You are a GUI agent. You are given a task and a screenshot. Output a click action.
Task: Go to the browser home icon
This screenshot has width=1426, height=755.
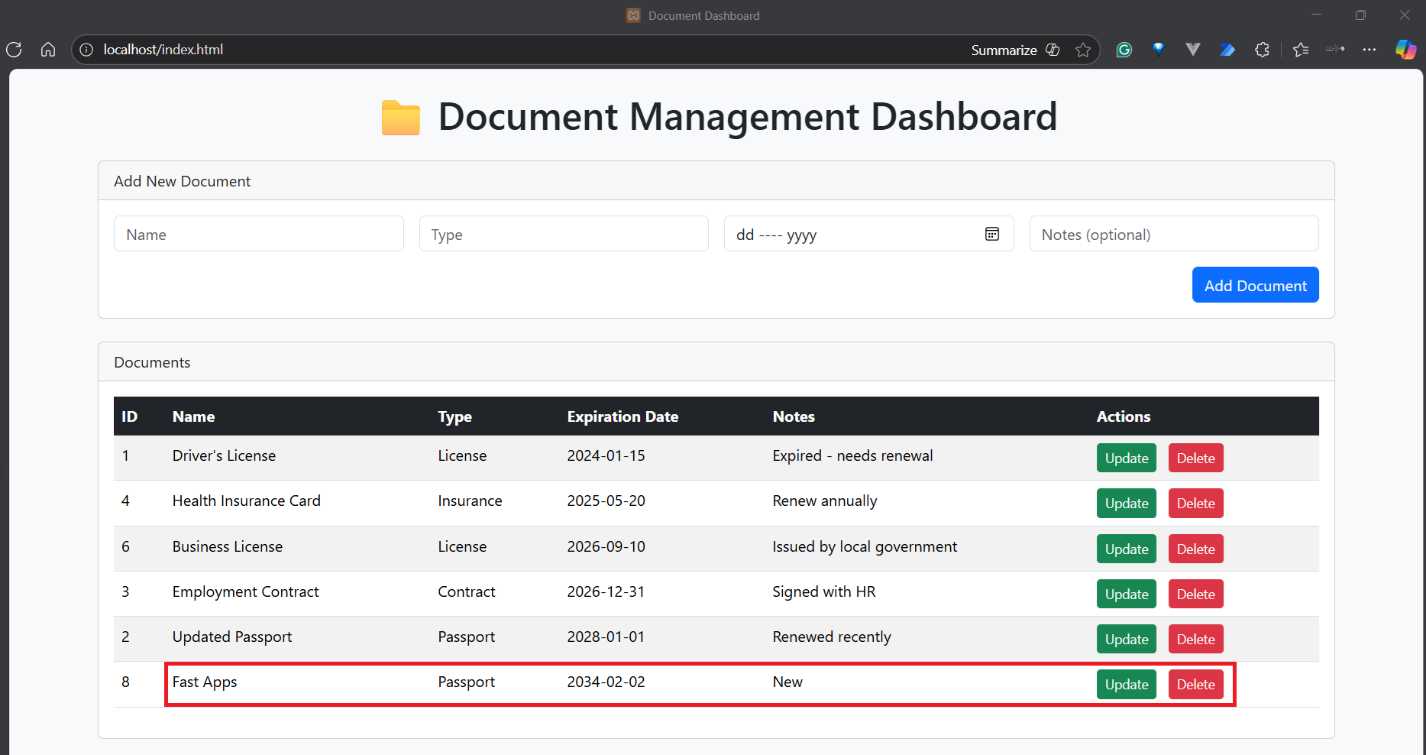click(x=47, y=50)
